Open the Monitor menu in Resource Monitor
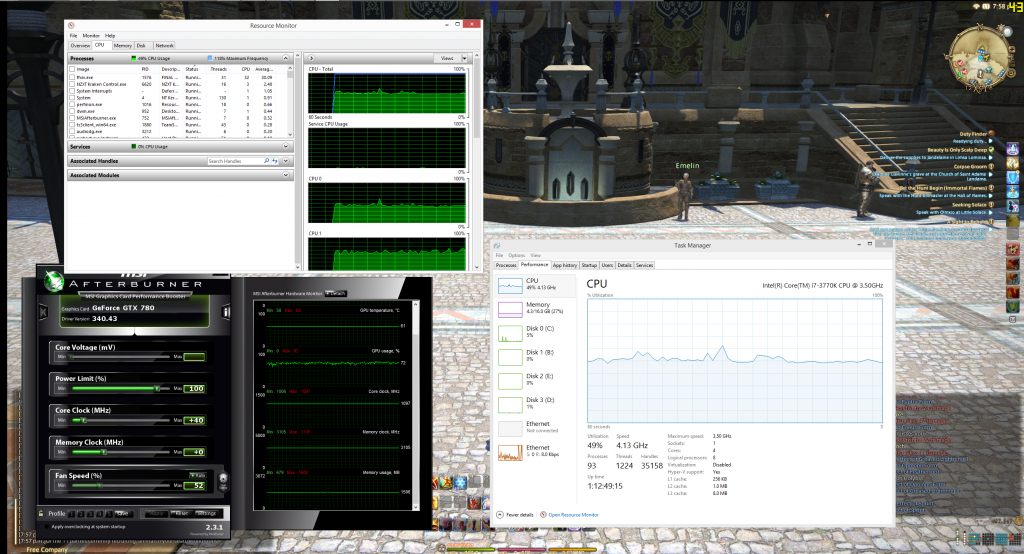1024x554 pixels. pos(91,36)
